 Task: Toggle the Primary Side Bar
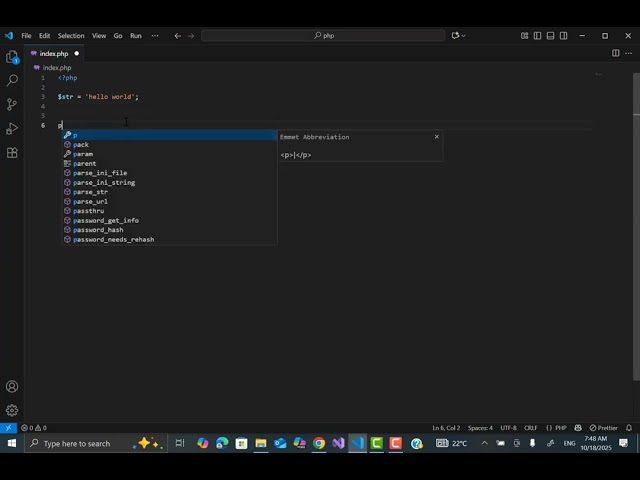coord(538,36)
